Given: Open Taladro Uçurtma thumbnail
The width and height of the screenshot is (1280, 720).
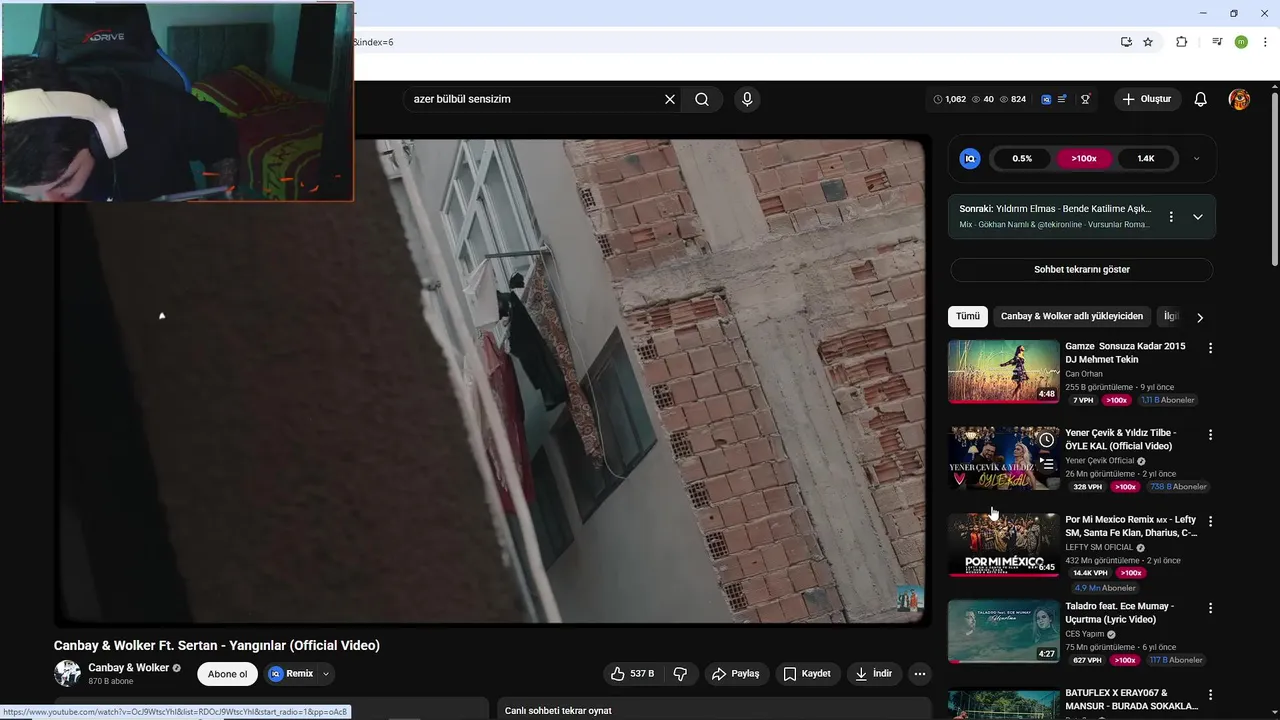Looking at the screenshot, I should [x=1003, y=631].
